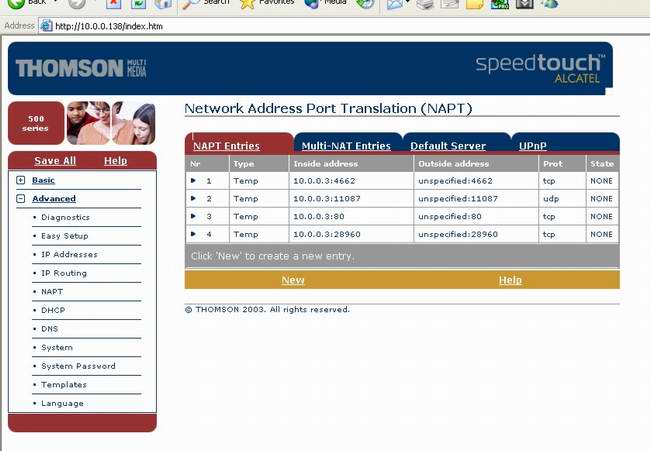This screenshot has width=650, height=451.
Task: Open IP Routing in the sidebar
Action: [64, 273]
